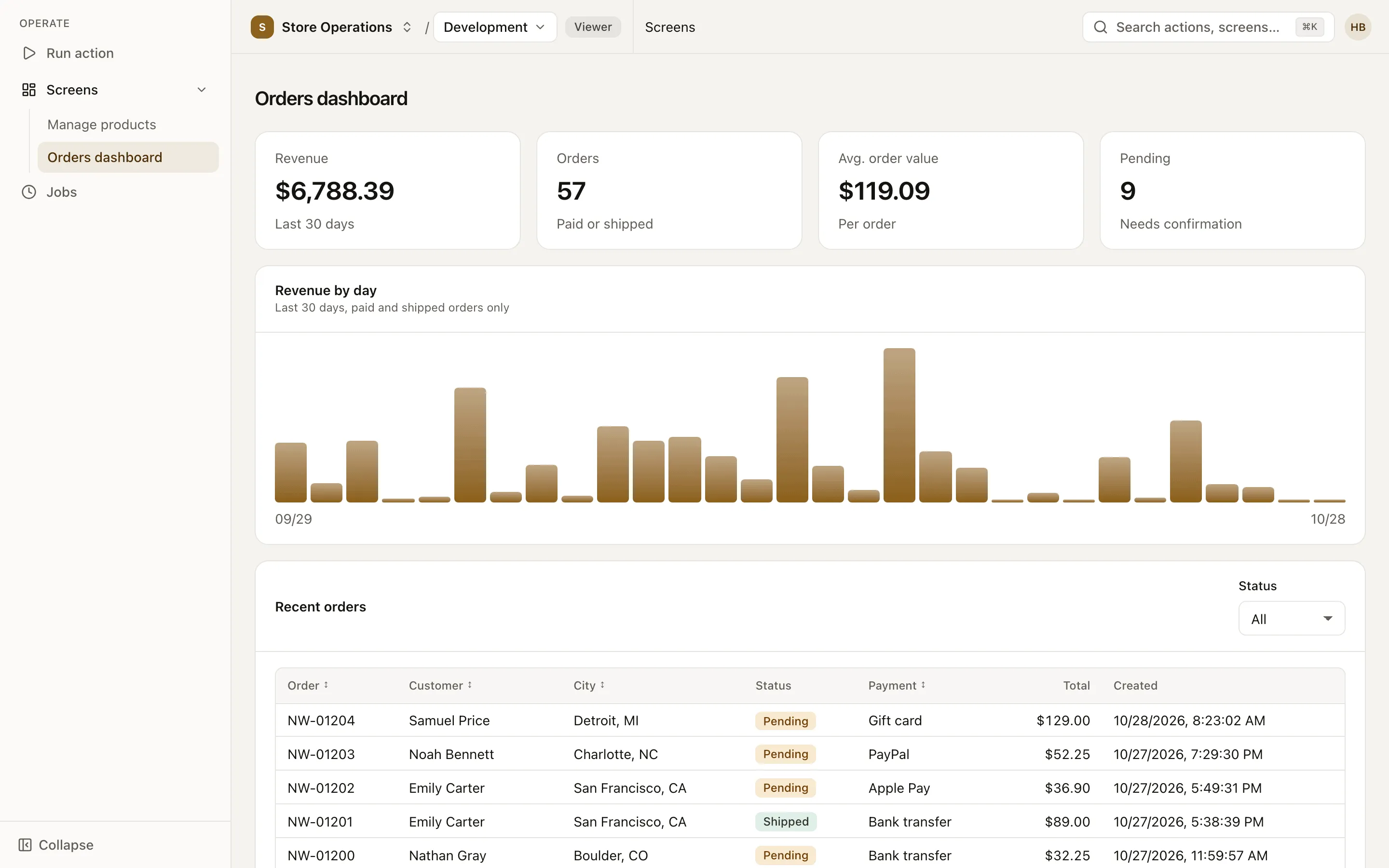Viewport: 1389px width, 868px height.
Task: Click total $52.25
Action: click(1067, 754)
